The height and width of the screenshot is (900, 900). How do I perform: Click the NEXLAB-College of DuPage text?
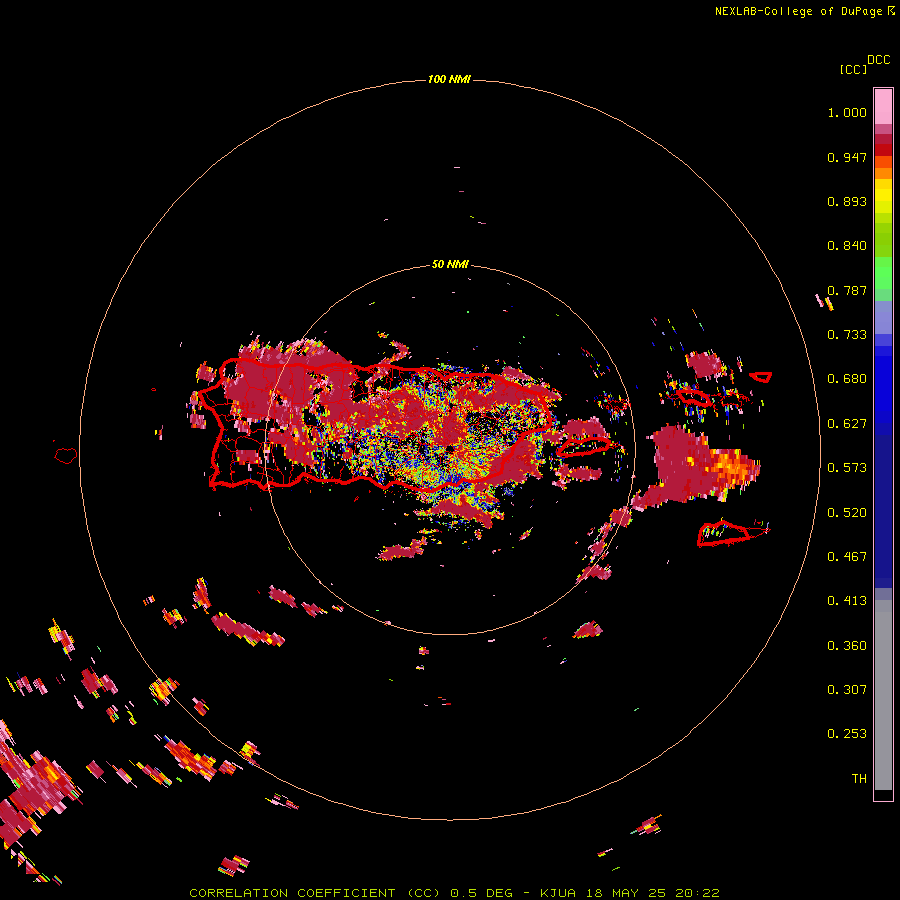(799, 11)
